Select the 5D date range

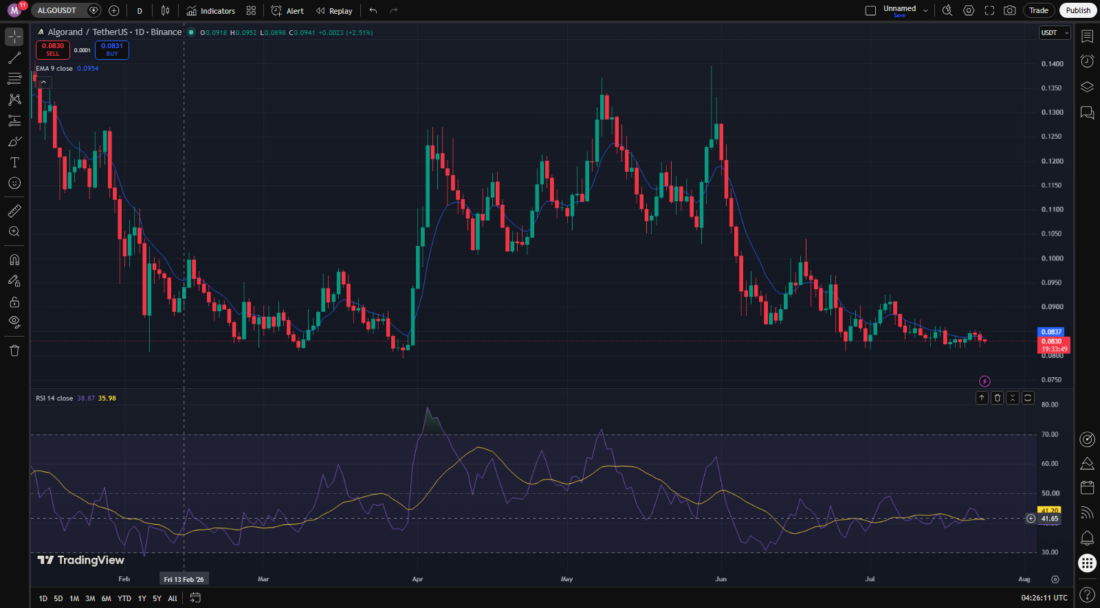click(x=58, y=598)
